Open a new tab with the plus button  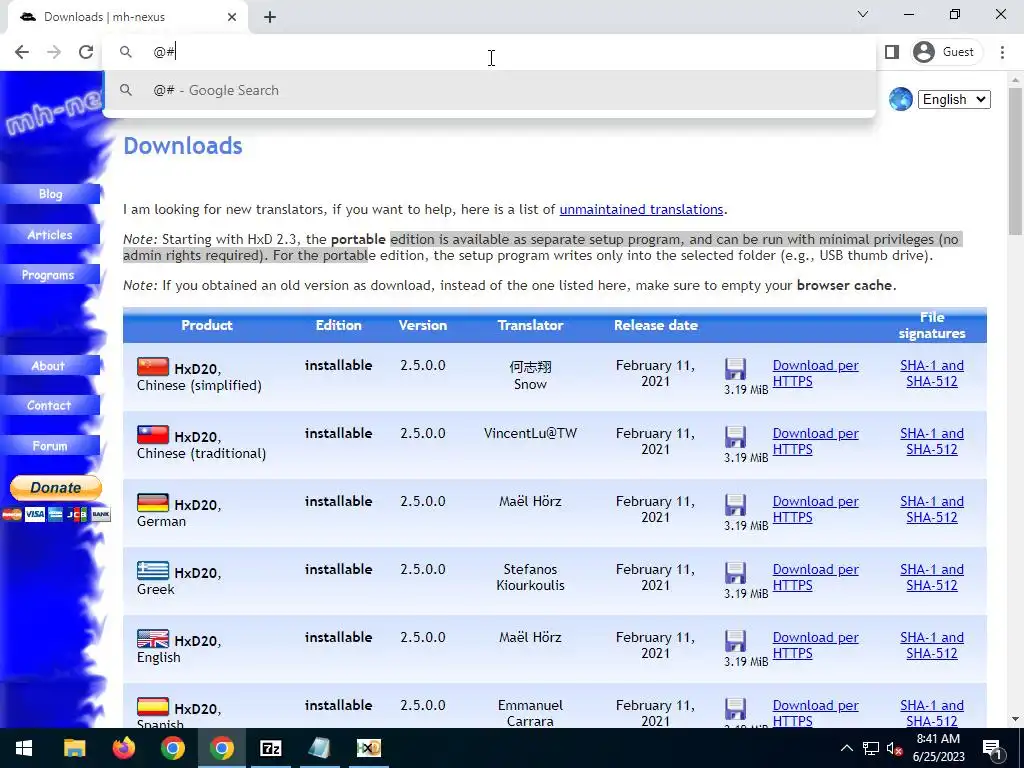pos(270,17)
